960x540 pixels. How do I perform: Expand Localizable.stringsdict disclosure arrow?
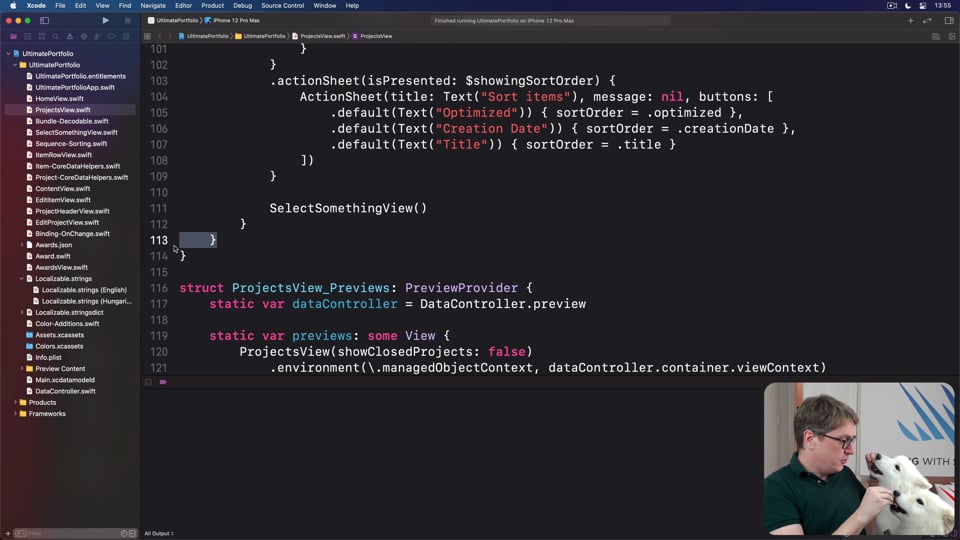tap(22, 312)
